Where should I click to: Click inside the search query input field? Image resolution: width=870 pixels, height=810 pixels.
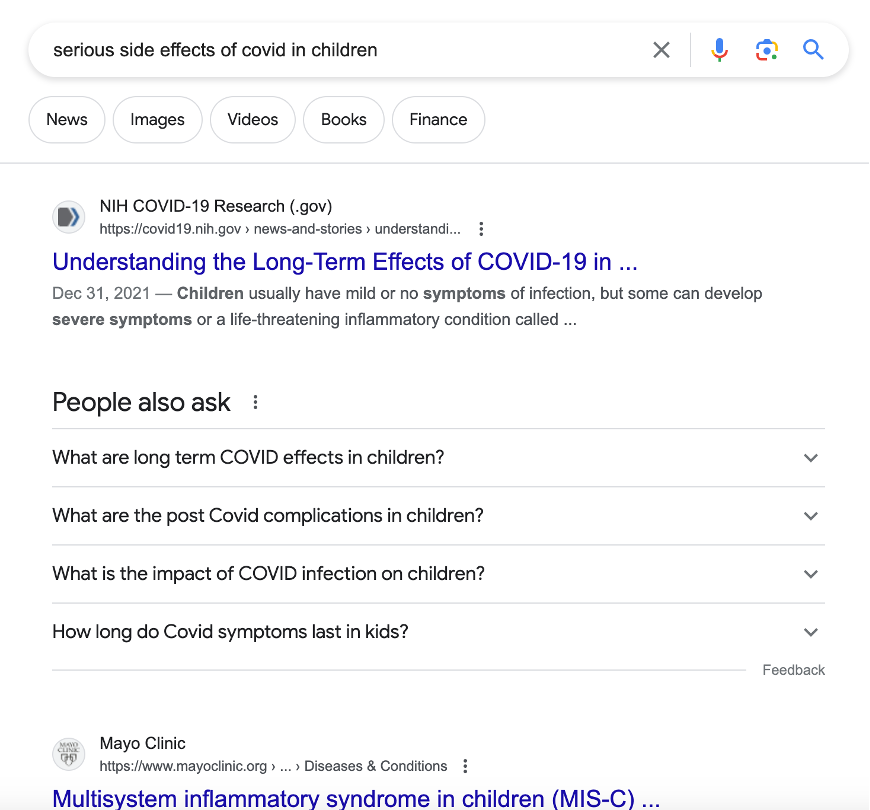pos(300,49)
